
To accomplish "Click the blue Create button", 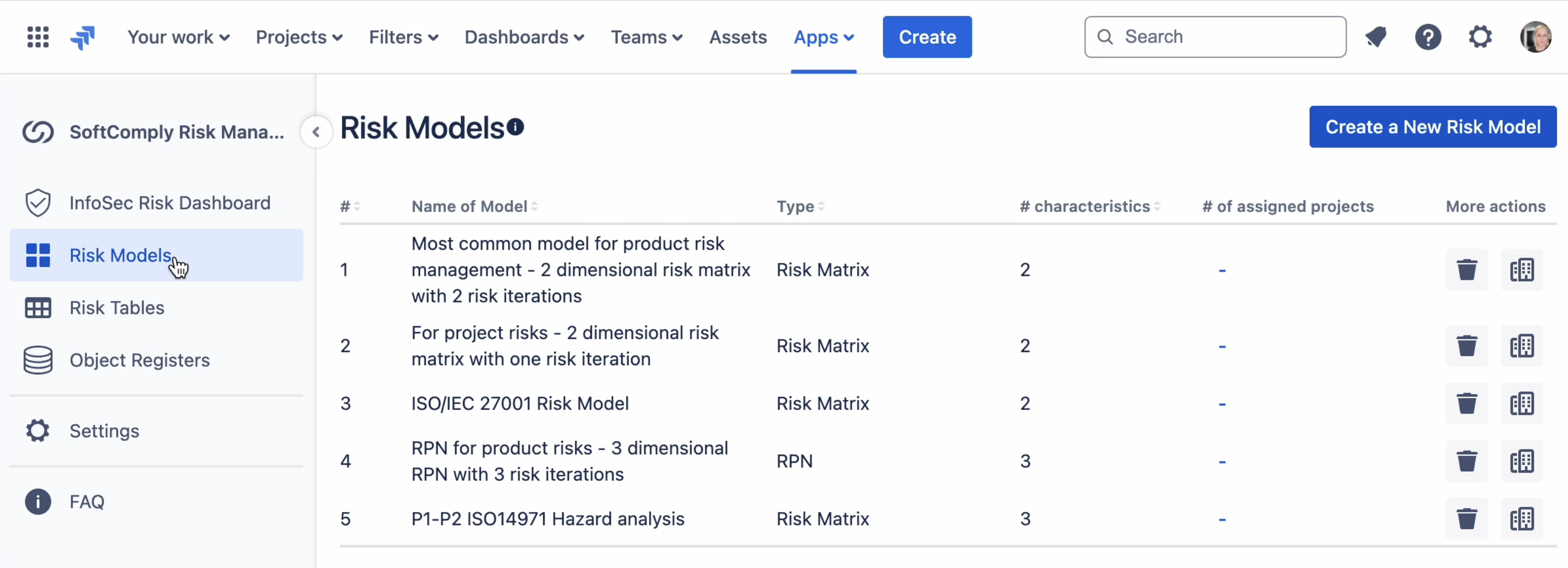I will [x=927, y=36].
